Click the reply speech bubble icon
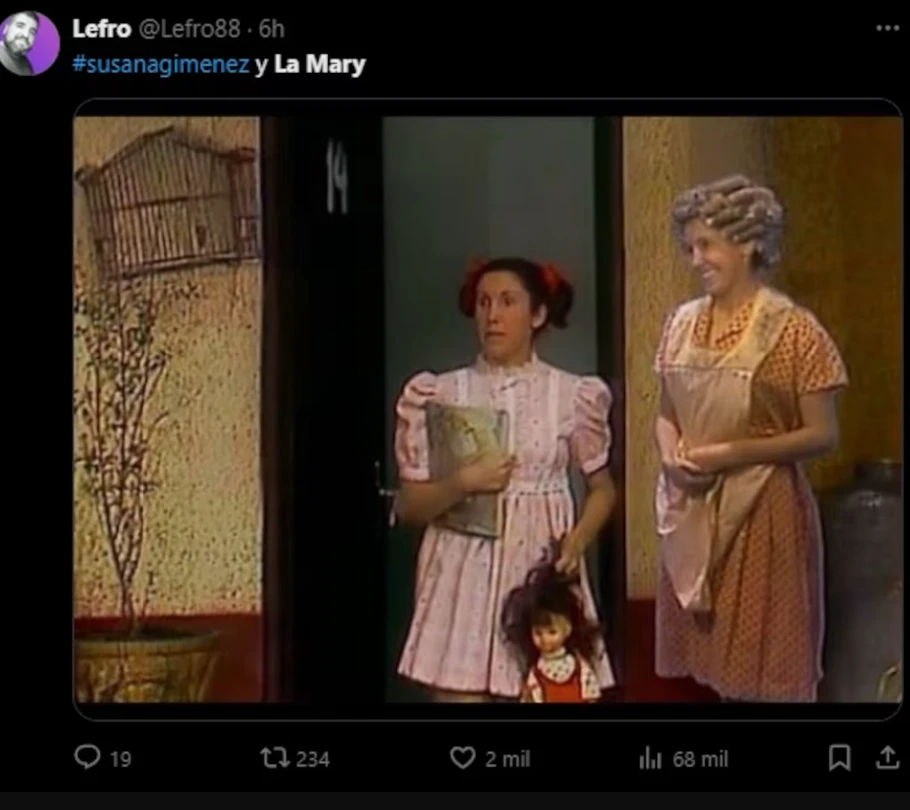This screenshot has height=810, width=910. (87, 757)
